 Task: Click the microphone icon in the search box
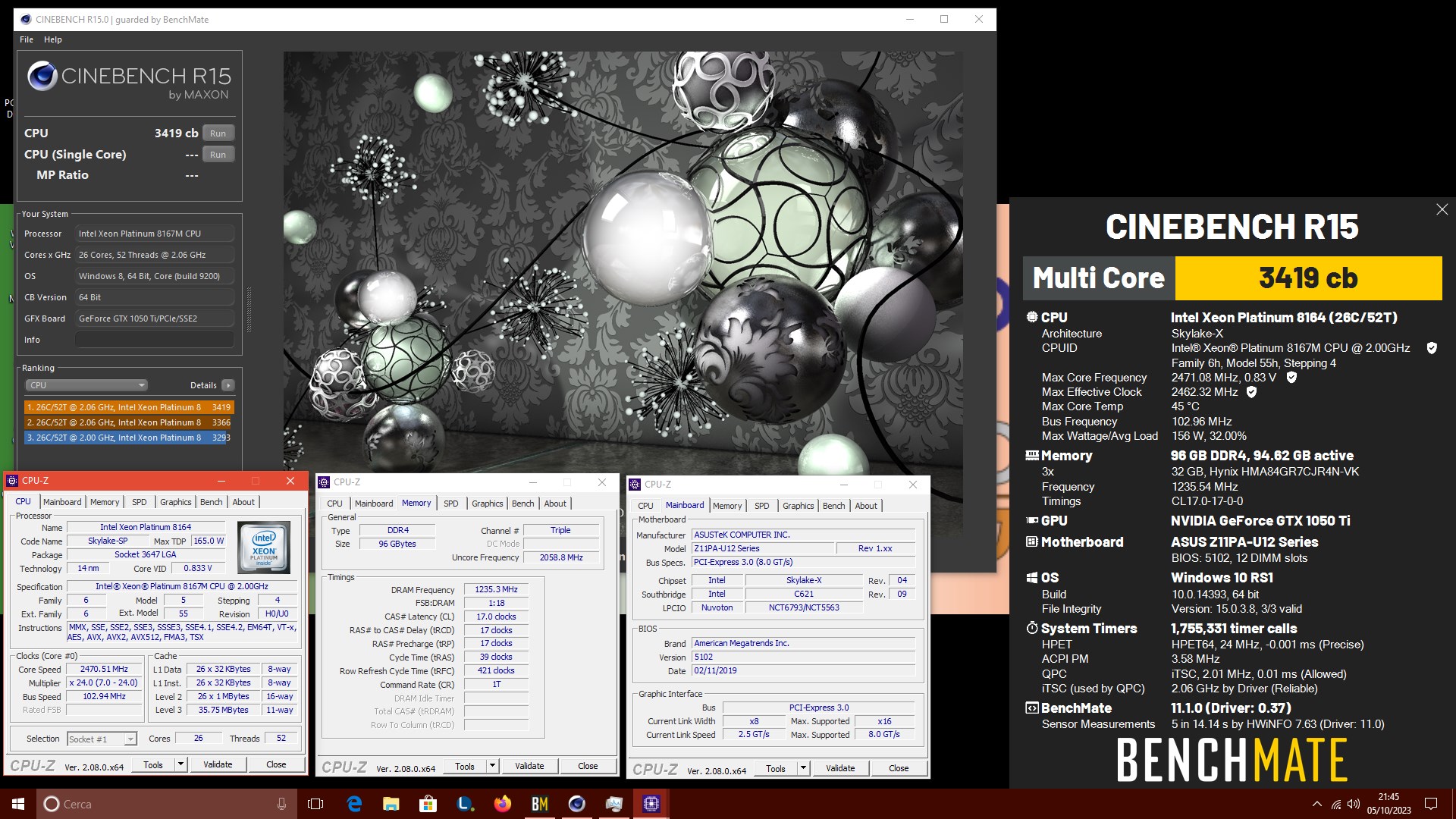281,804
